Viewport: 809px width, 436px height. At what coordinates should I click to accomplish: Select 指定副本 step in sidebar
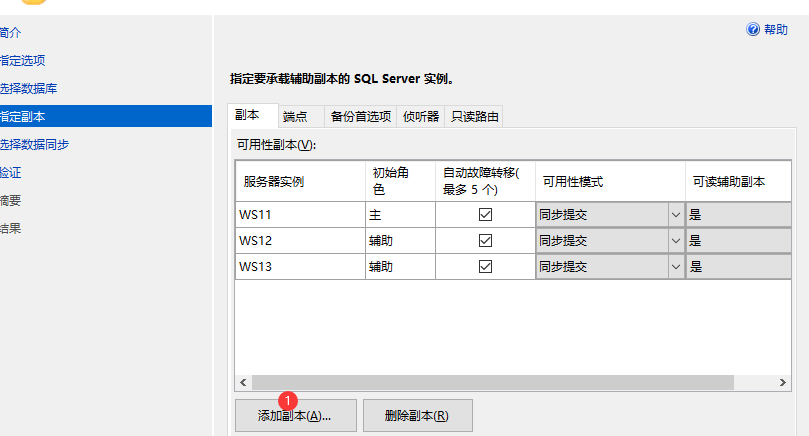[106, 116]
